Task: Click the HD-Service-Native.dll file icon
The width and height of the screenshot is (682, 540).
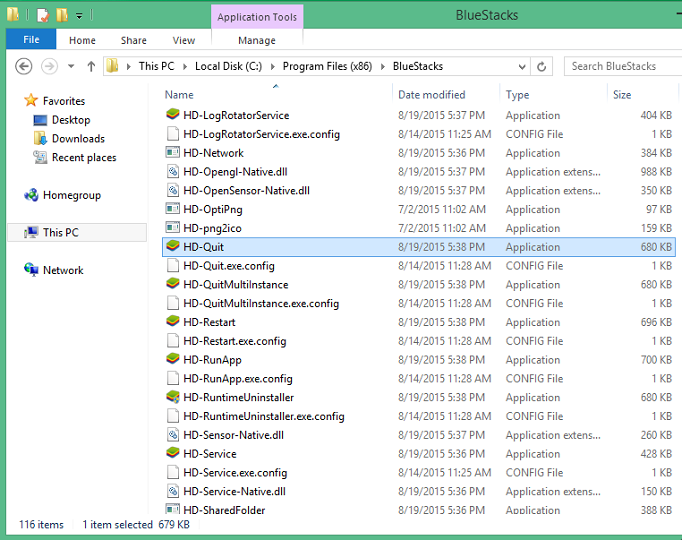Action: [x=173, y=491]
